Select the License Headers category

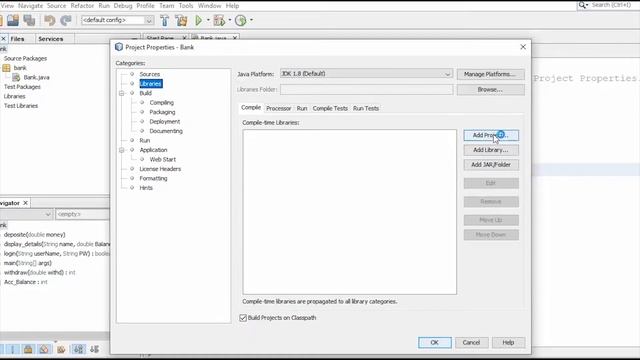tap(160, 169)
